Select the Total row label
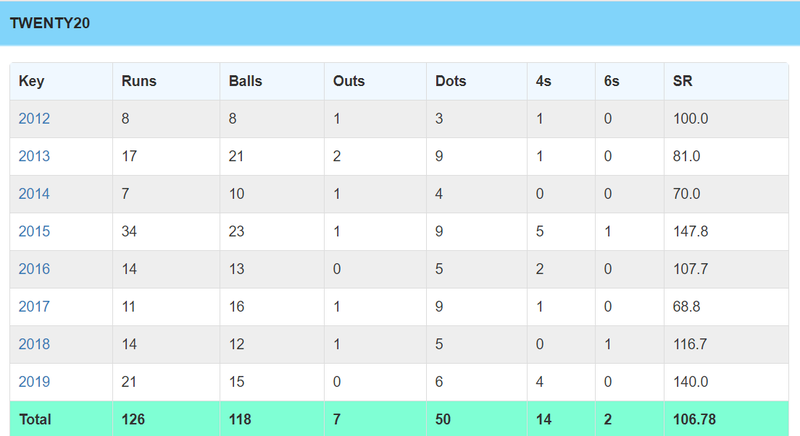The image size is (800, 436). [x=35, y=419]
